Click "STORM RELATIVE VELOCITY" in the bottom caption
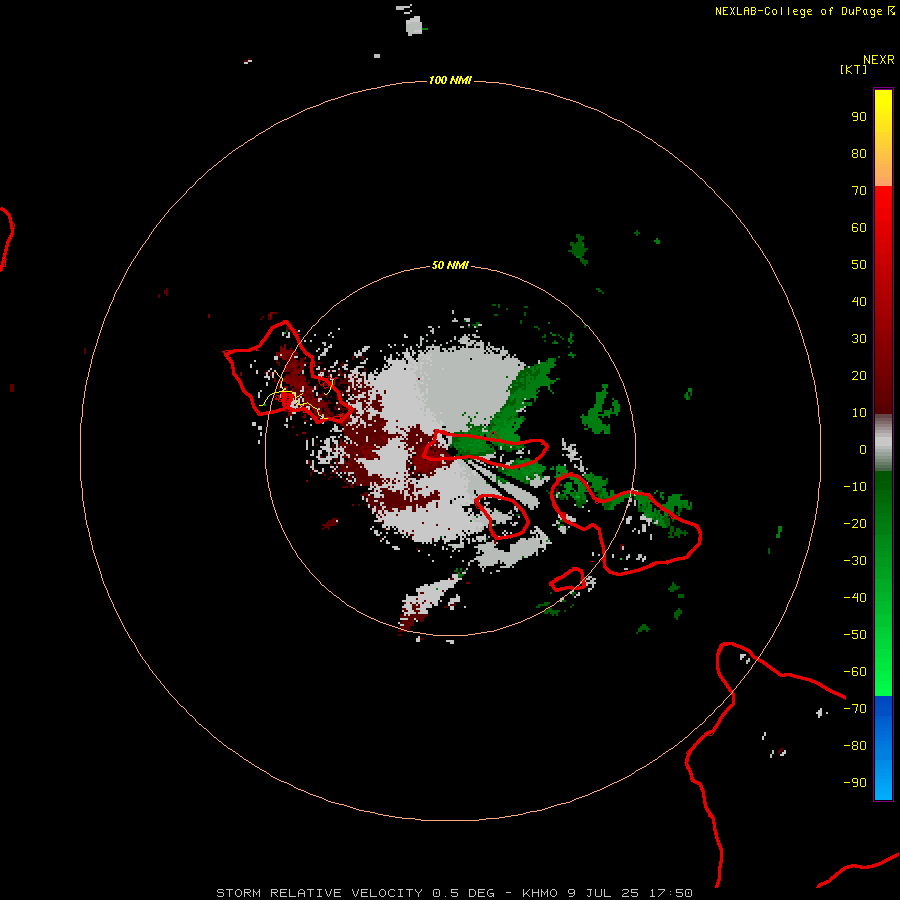This screenshot has height=900, width=900. click(320, 893)
